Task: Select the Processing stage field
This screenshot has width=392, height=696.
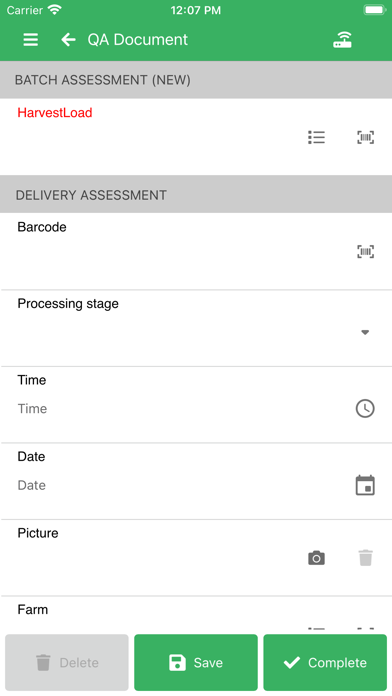Action: pos(196,328)
